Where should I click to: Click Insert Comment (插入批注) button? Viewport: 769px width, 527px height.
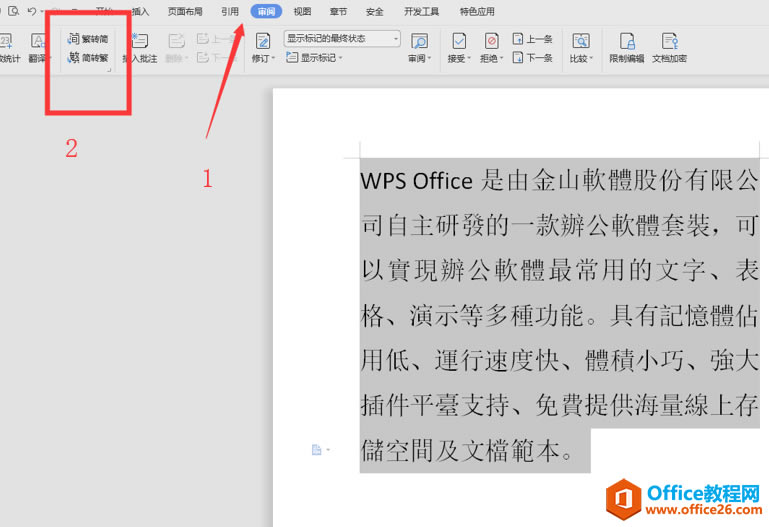[140, 48]
